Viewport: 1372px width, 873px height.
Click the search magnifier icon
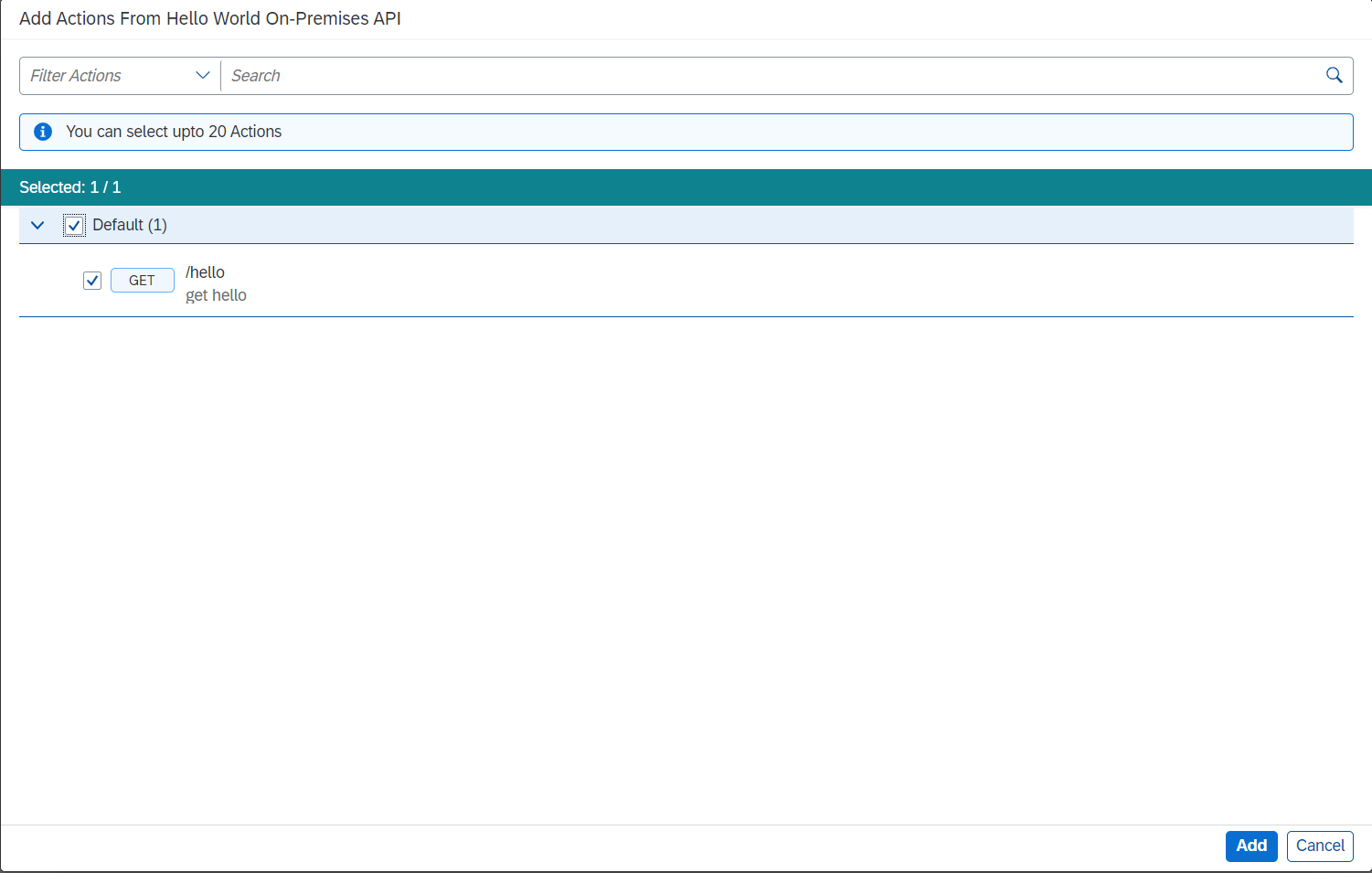[1334, 76]
